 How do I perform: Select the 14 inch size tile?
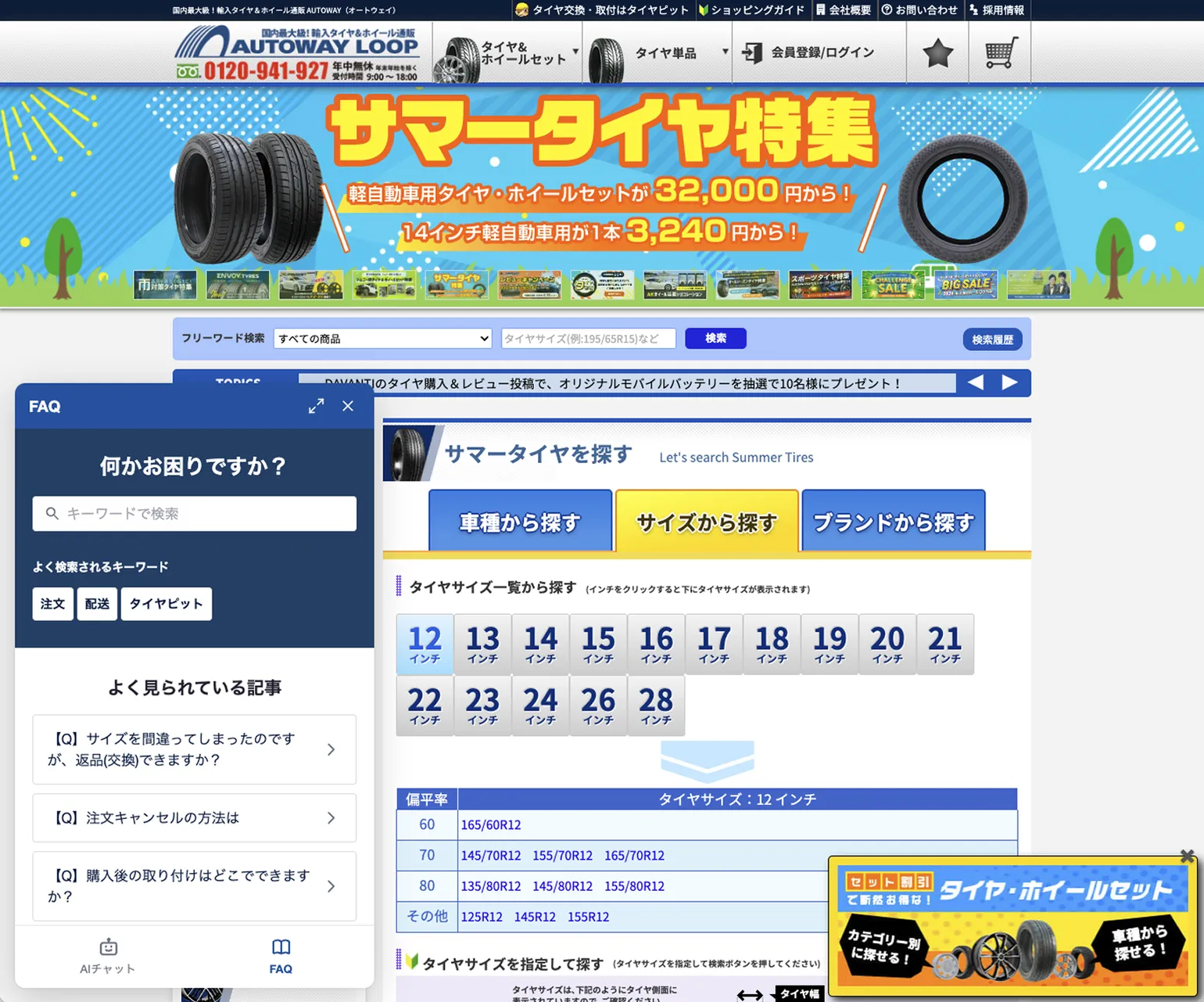click(540, 645)
